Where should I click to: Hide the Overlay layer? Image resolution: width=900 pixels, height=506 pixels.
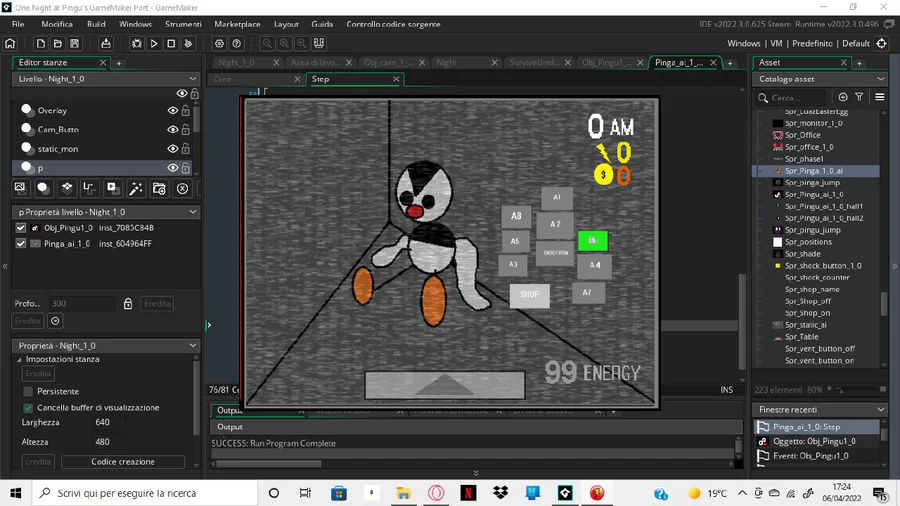pyautogui.click(x=172, y=111)
